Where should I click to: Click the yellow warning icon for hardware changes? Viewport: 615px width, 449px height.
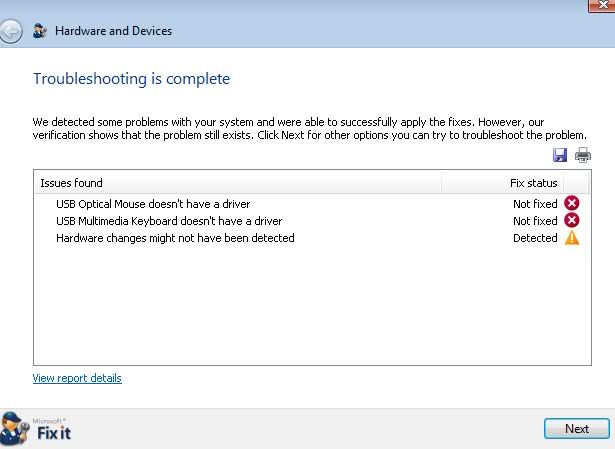(x=572, y=238)
